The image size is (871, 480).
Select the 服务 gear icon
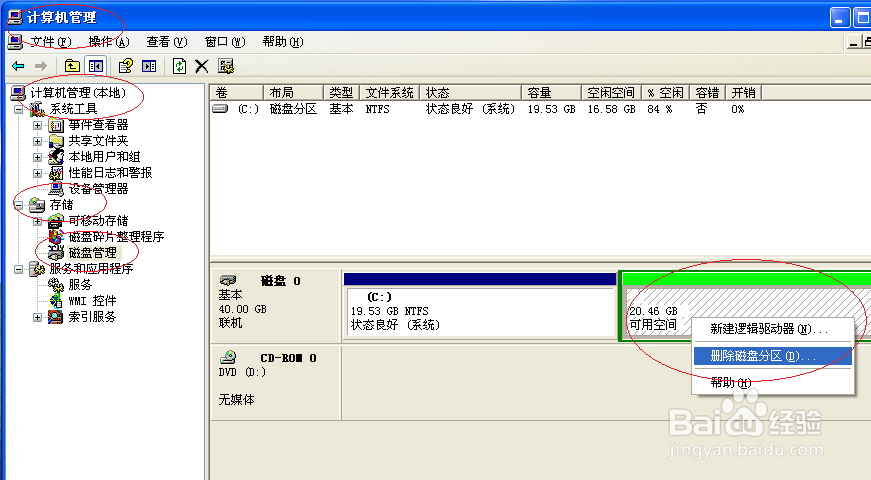[56, 285]
